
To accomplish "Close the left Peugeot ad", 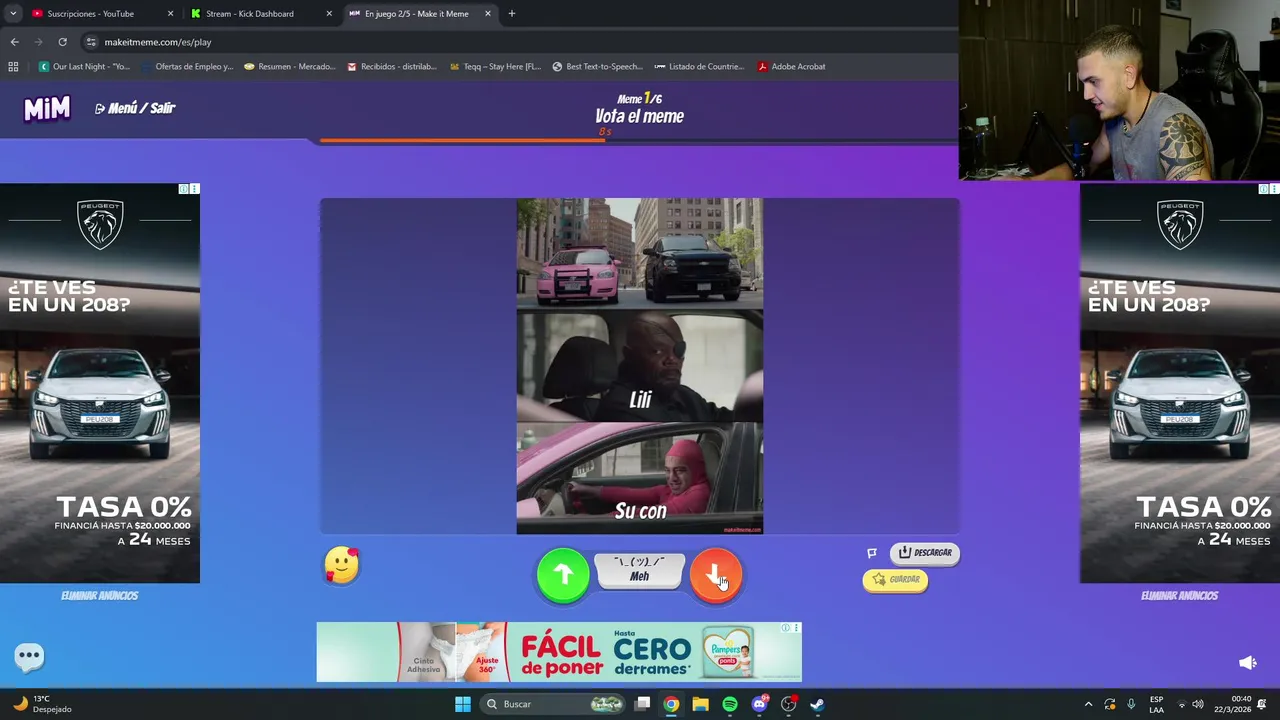I will click(194, 189).
